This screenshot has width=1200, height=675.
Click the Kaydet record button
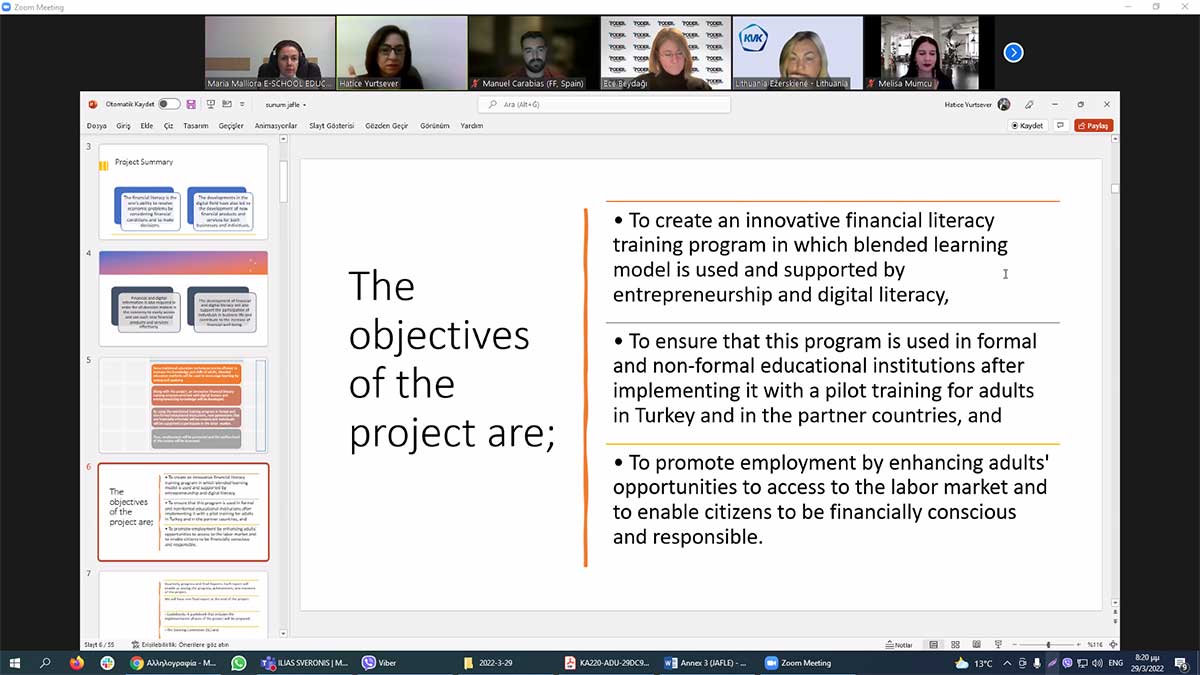coord(1028,126)
